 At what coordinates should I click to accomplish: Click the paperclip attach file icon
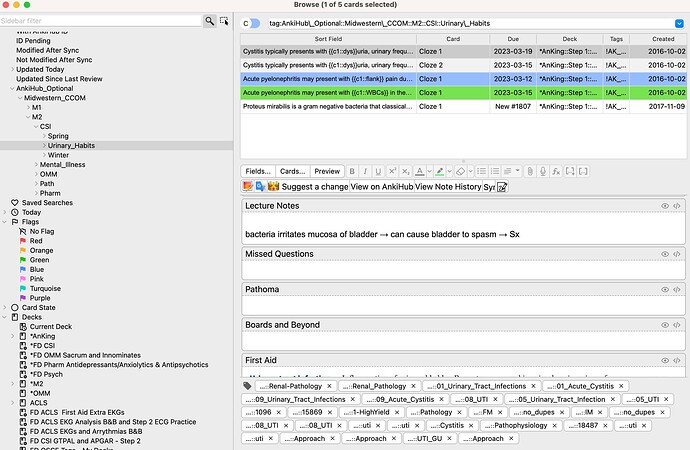[530, 172]
